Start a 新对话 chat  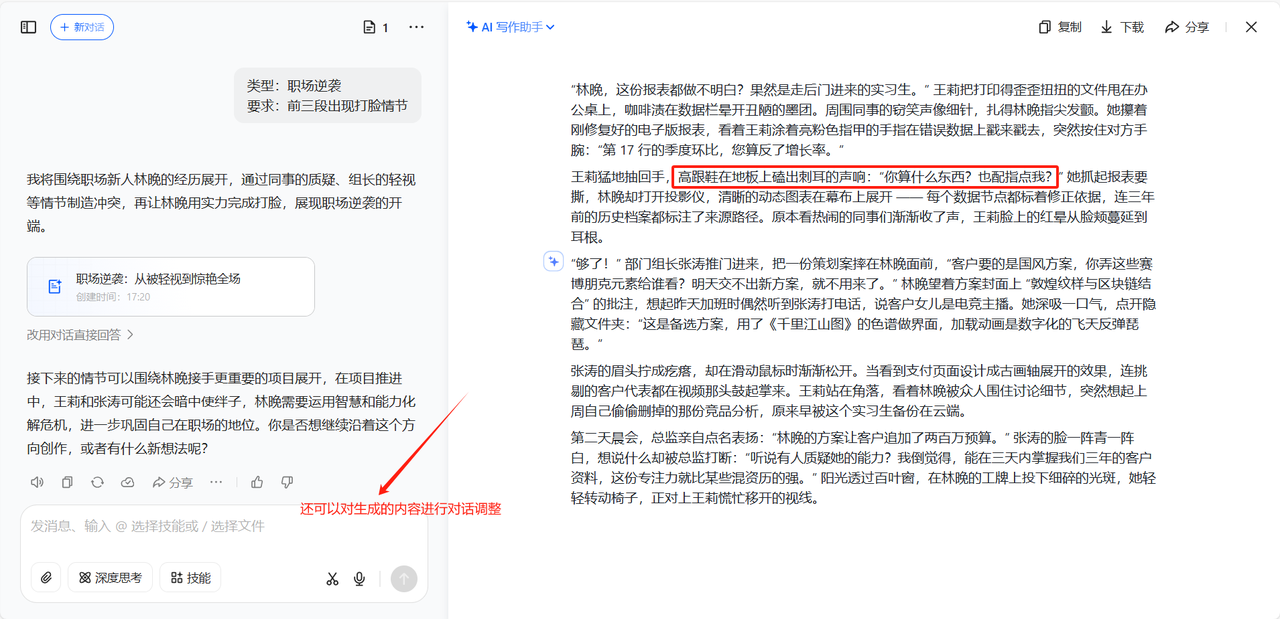82,27
